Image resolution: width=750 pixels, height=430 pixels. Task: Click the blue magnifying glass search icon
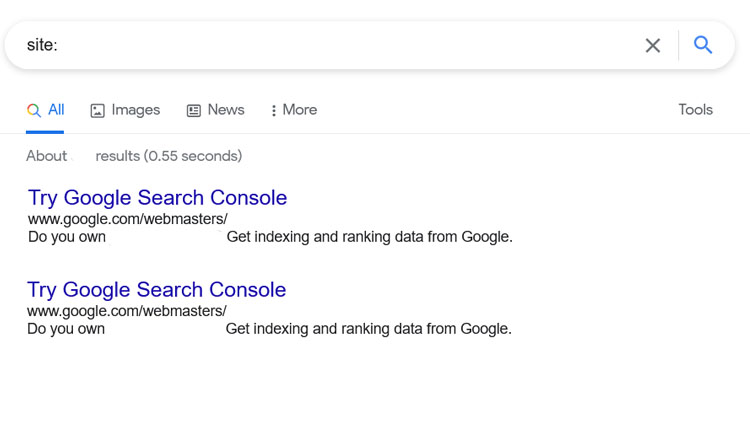(703, 45)
